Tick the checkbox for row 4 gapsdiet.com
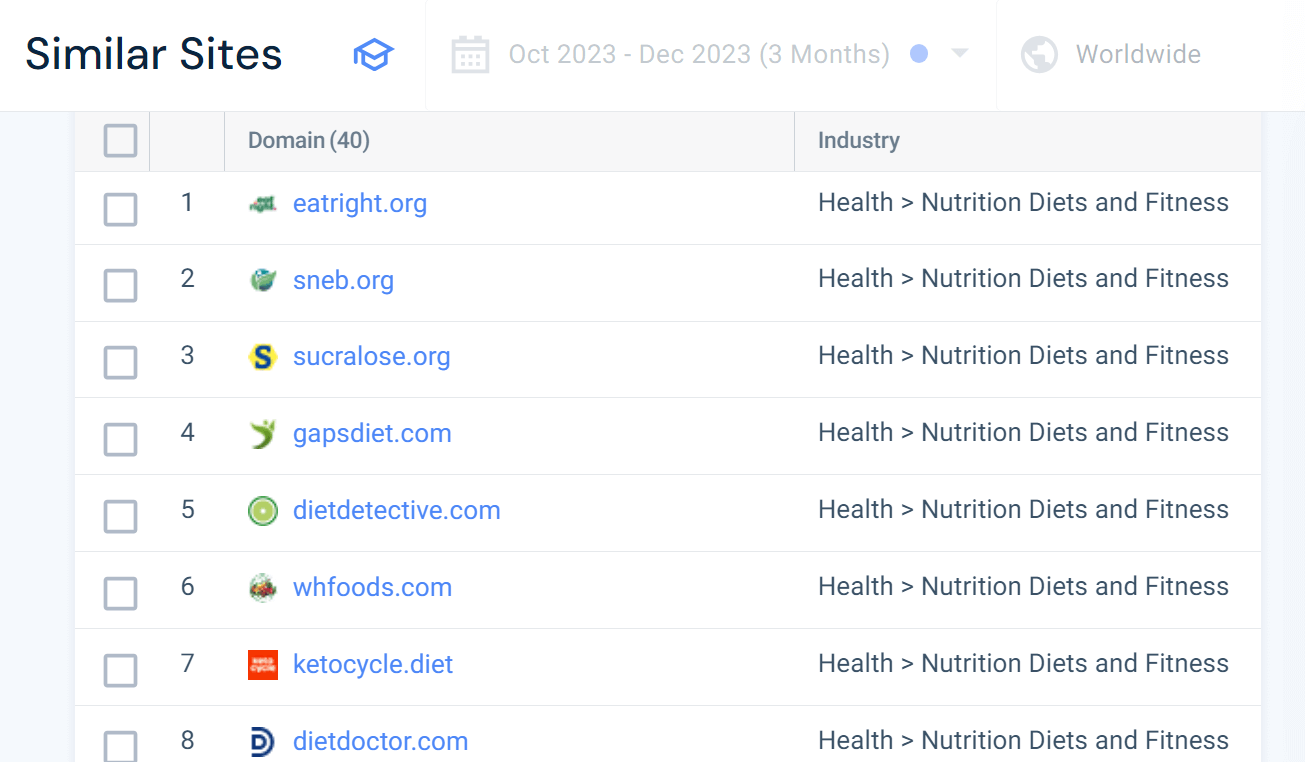 [120, 440]
